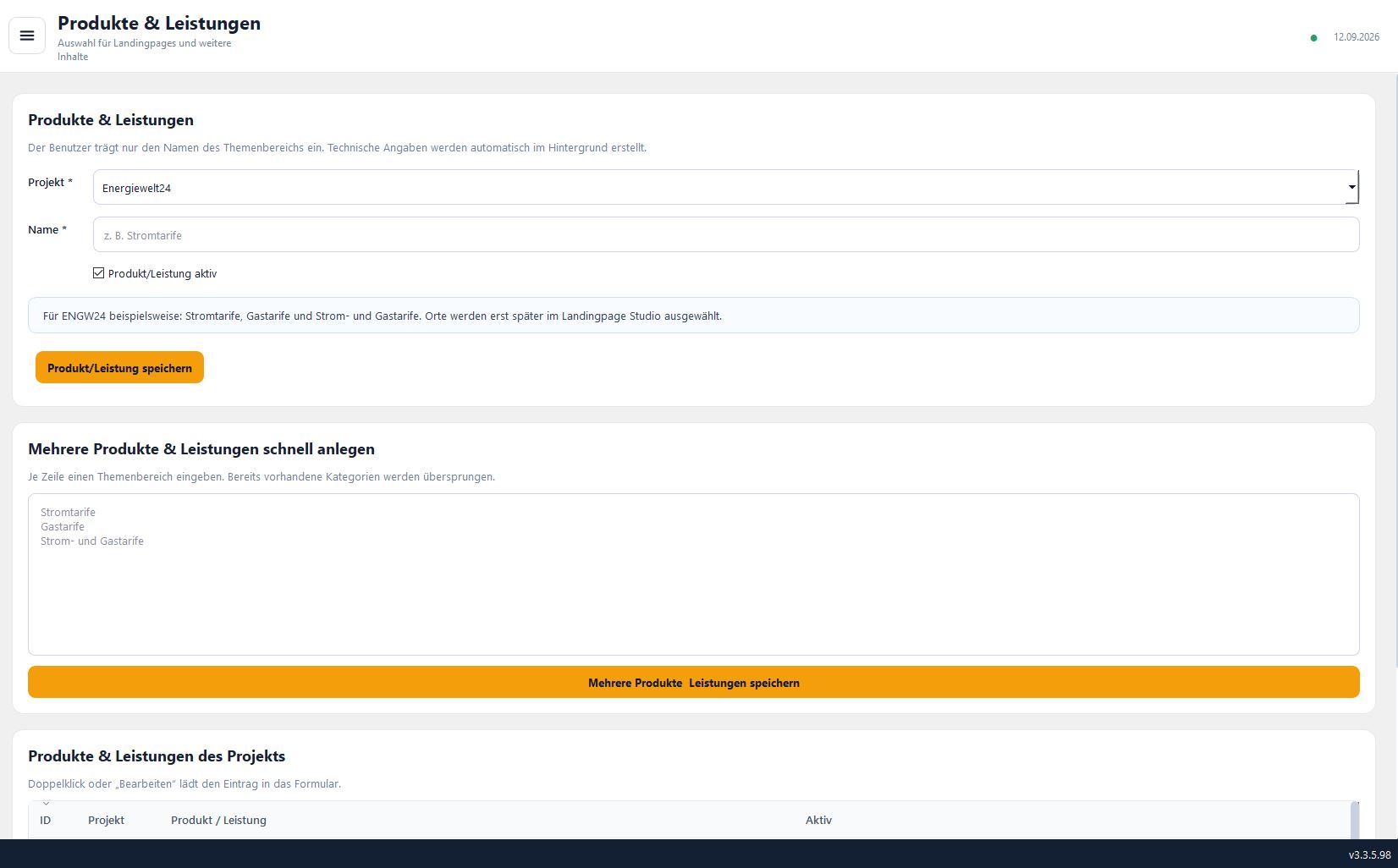Image resolution: width=1398 pixels, height=868 pixels.
Task: Open the hamburger menu
Action: click(27, 36)
